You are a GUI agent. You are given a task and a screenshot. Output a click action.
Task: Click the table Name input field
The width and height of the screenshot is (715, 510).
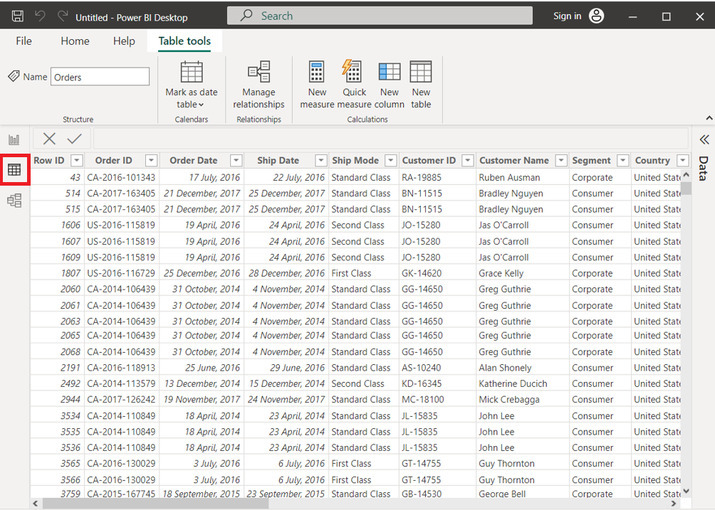pyautogui.click(x=100, y=77)
